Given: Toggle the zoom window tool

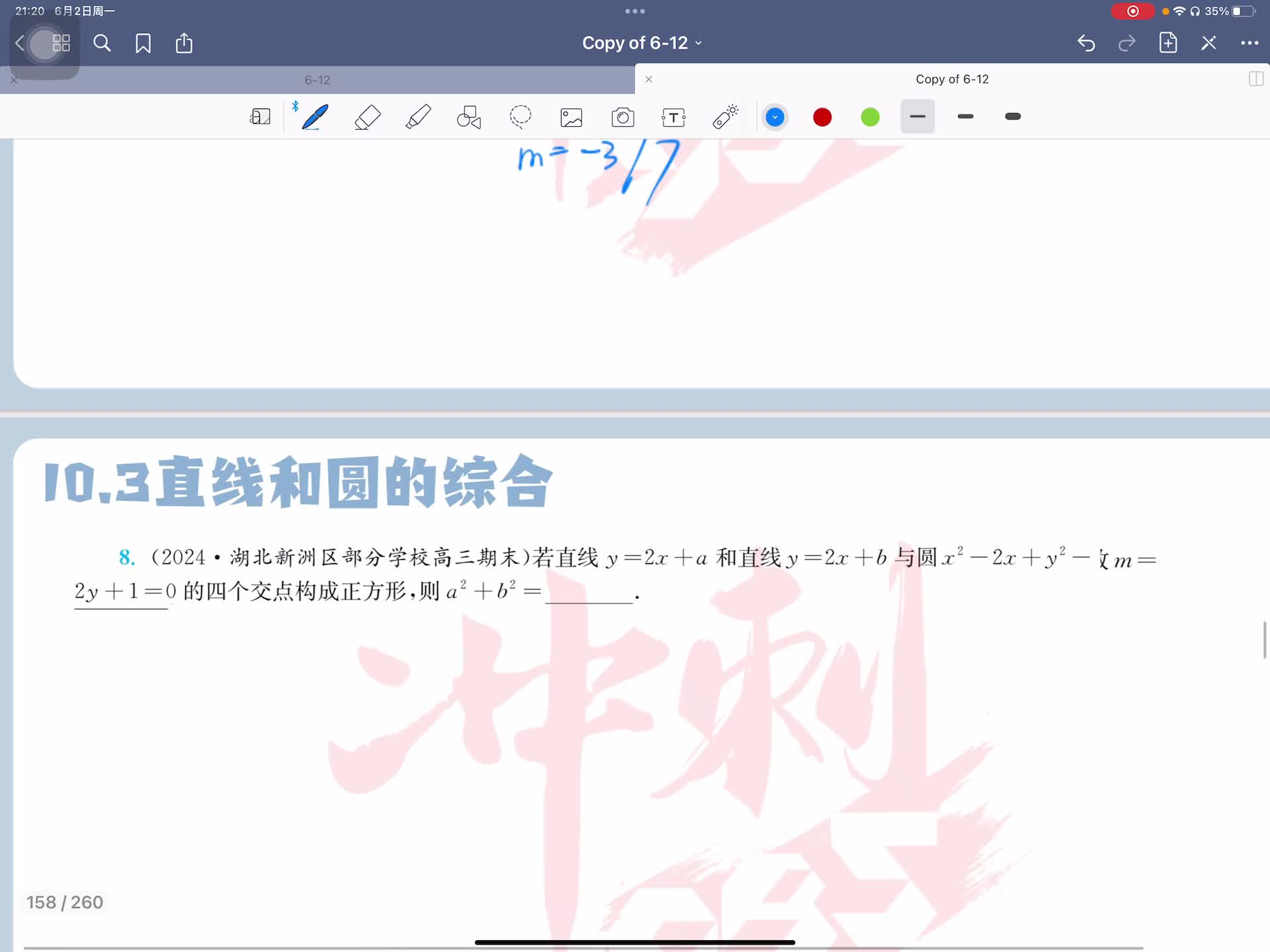Looking at the screenshot, I should point(260,117).
